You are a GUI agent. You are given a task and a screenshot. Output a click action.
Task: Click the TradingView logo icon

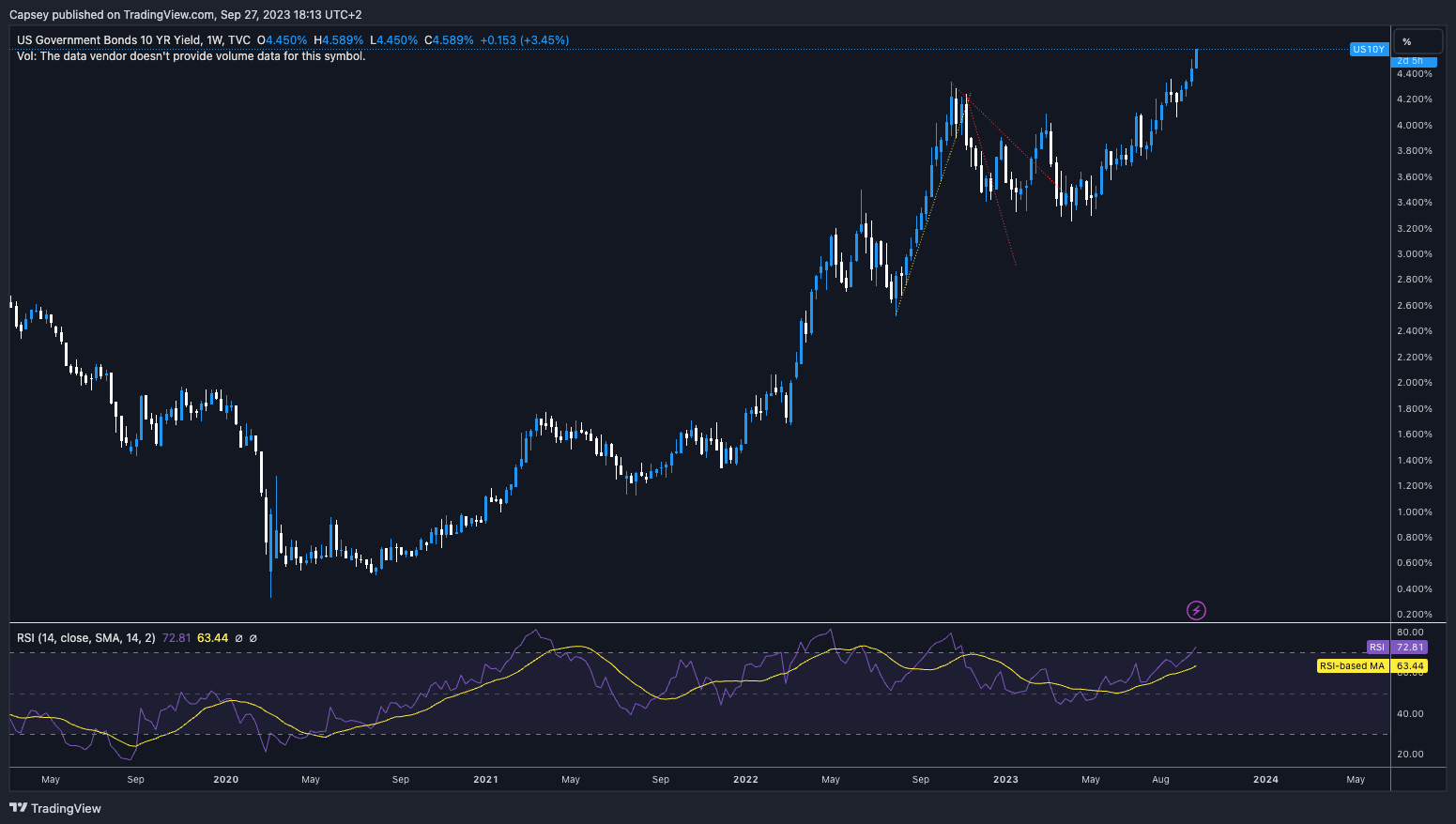[x=18, y=808]
